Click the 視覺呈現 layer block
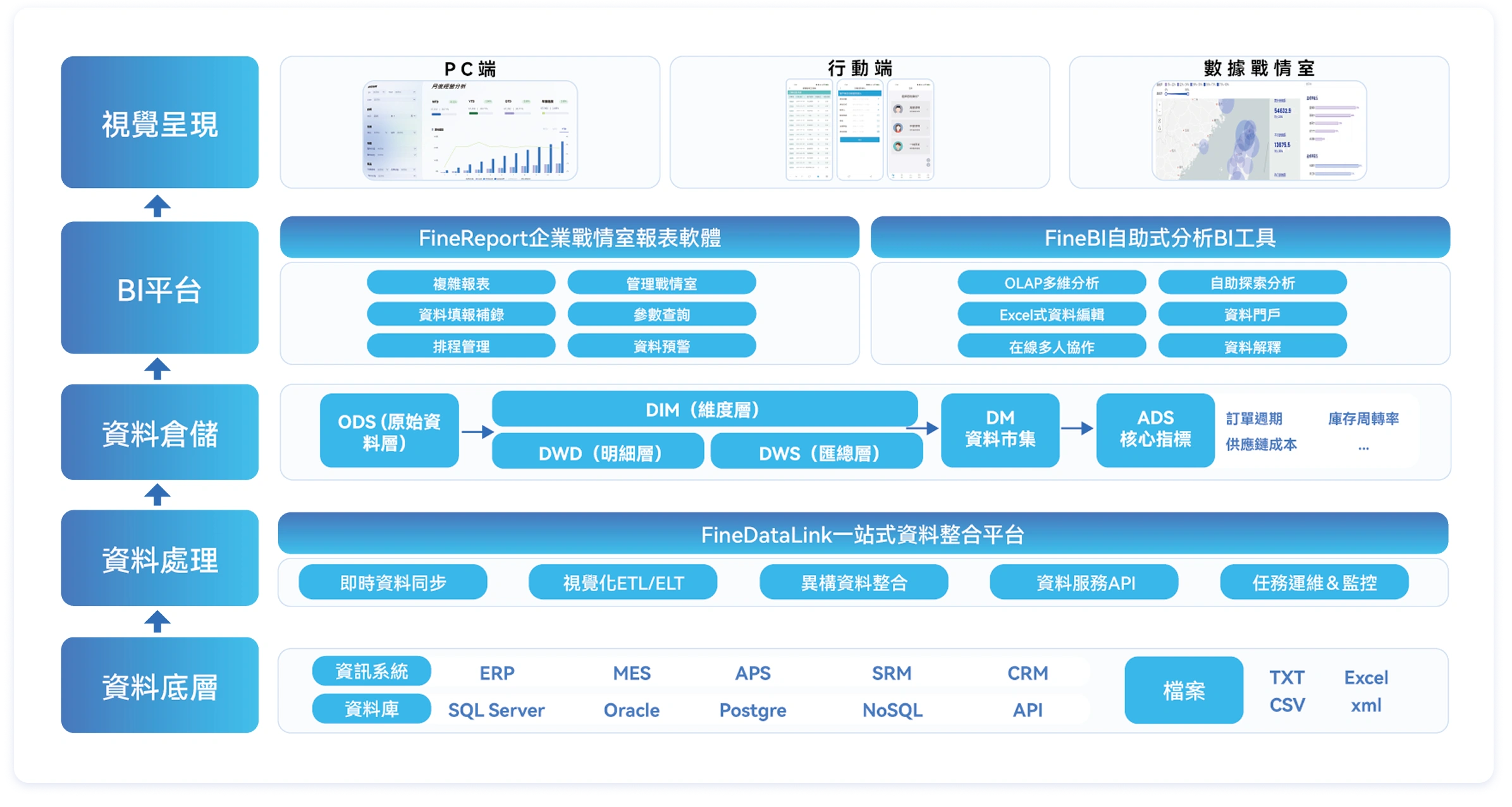 pos(160,123)
